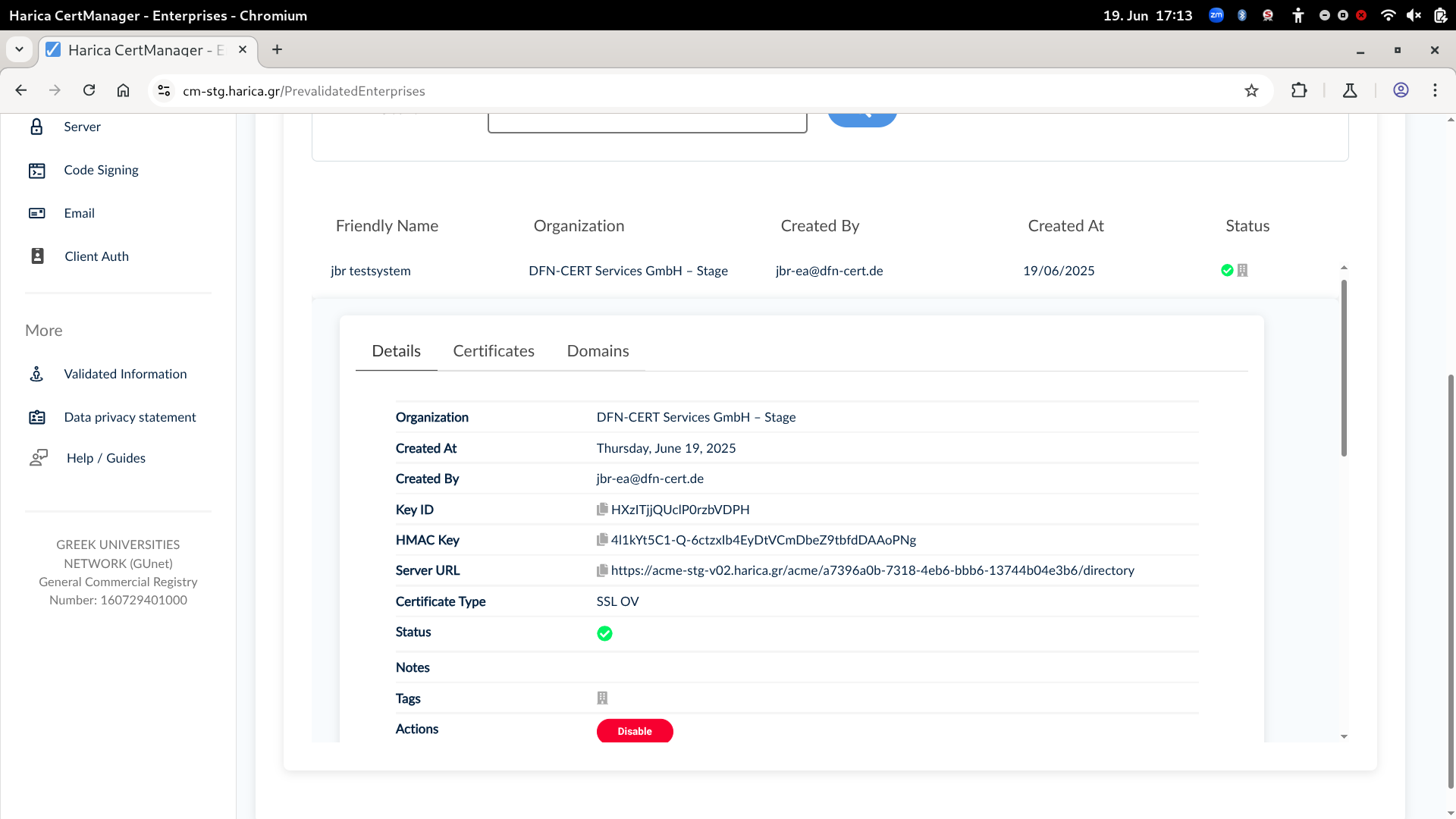Viewport: 1456px width, 819px height.
Task: Copy the Key ID value icon
Action: coord(602,510)
